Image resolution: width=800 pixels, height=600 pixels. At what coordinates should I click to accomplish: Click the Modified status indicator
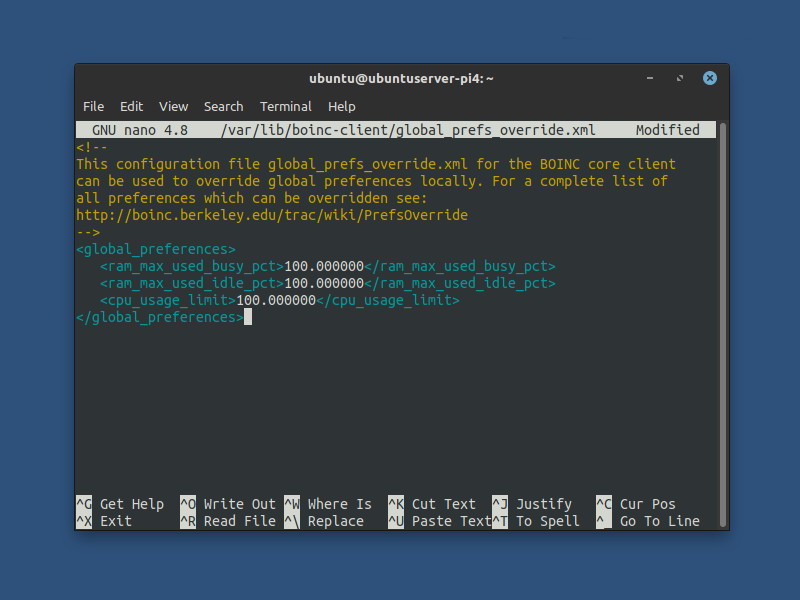pyautogui.click(x=667, y=130)
